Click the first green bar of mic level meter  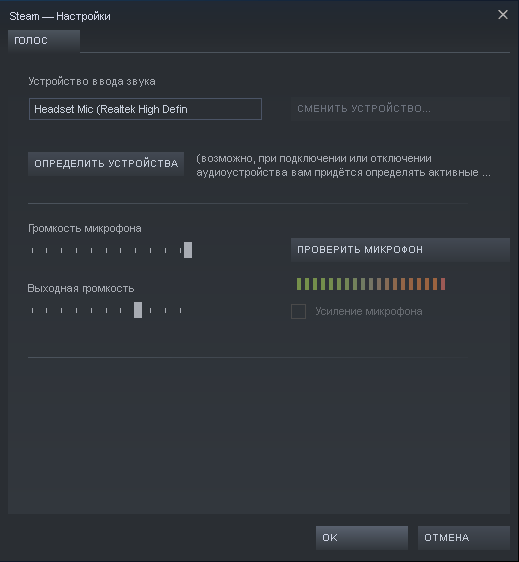coord(299,284)
